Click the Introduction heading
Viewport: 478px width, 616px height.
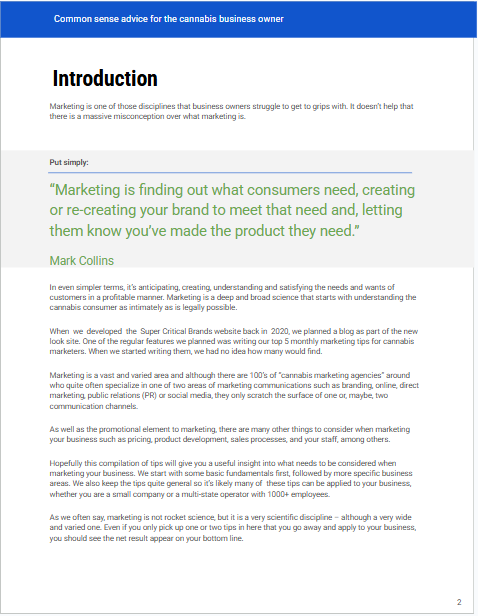click(x=105, y=79)
